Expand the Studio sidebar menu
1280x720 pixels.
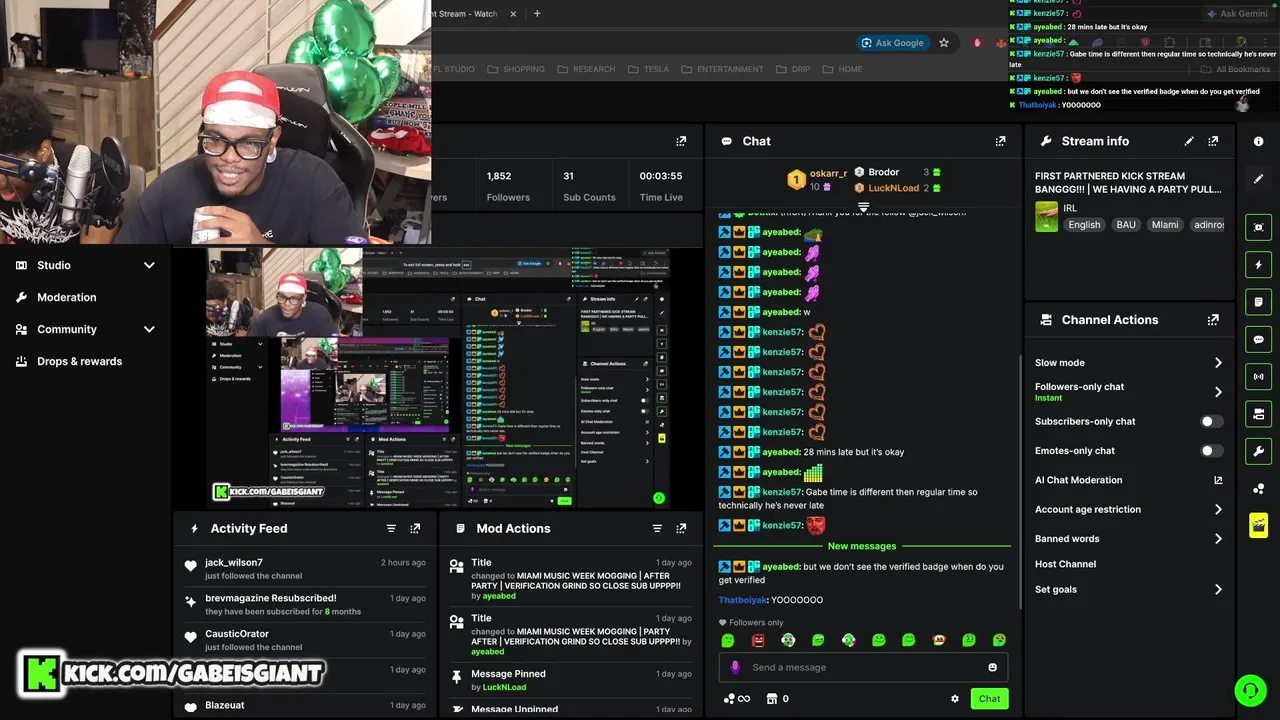[149, 265]
